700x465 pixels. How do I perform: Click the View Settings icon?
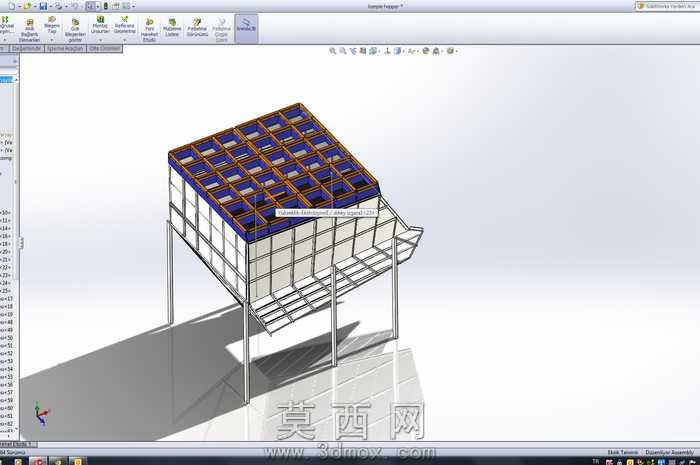450,51
